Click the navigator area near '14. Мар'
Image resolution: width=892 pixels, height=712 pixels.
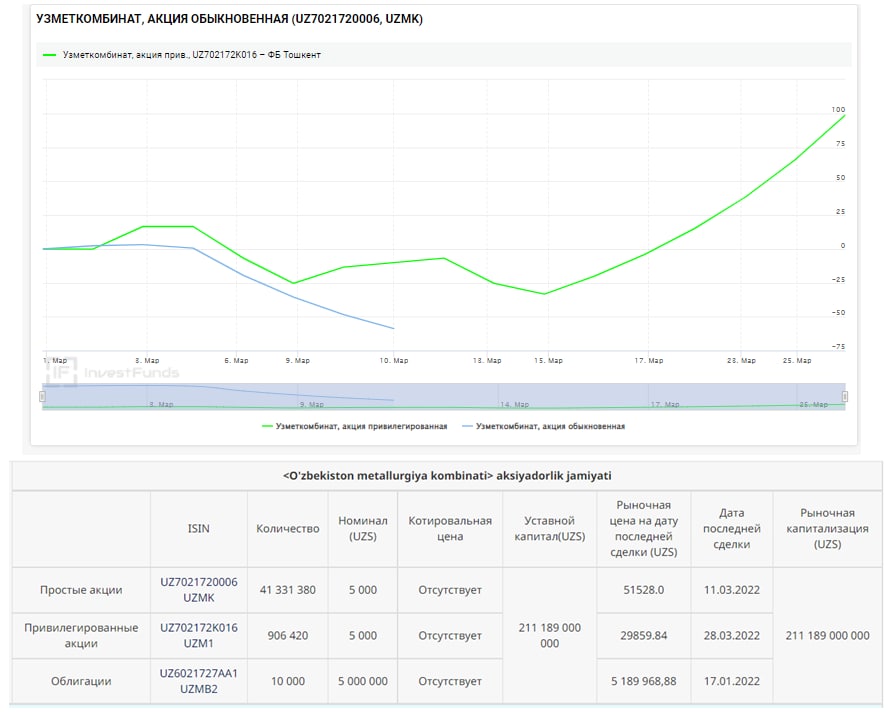513,404
